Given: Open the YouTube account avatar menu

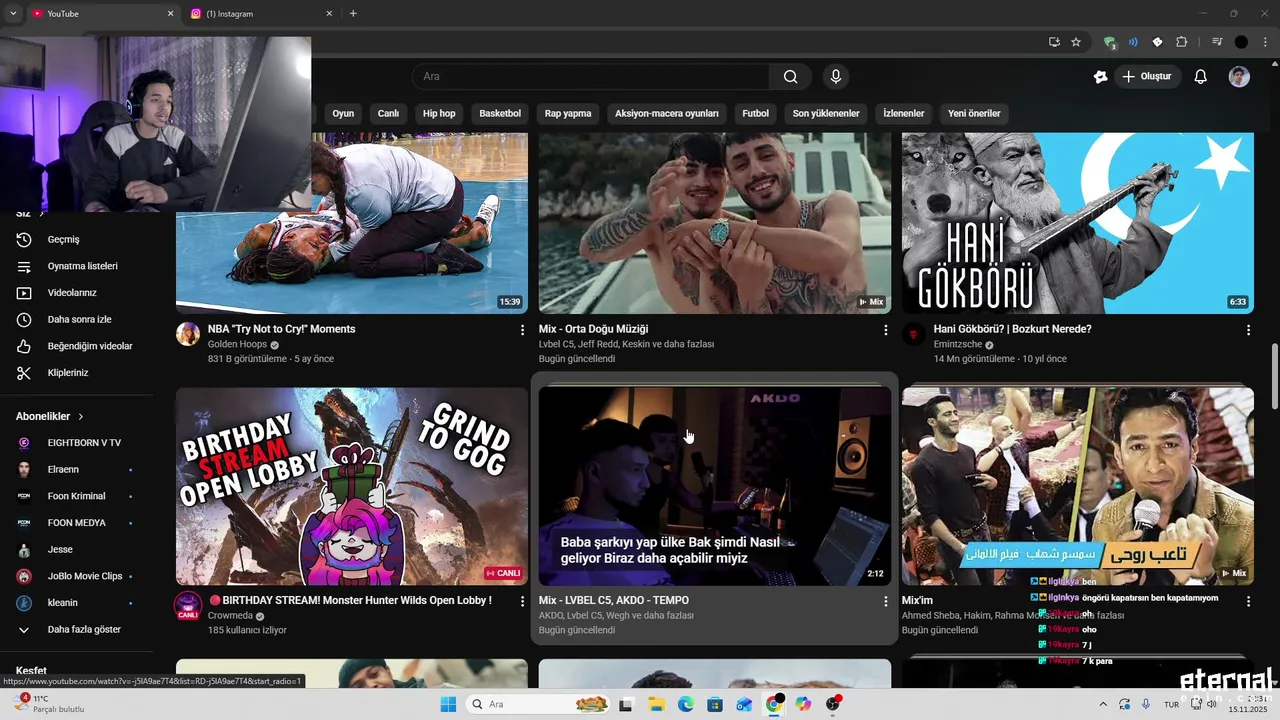Looking at the screenshot, I should (1239, 77).
